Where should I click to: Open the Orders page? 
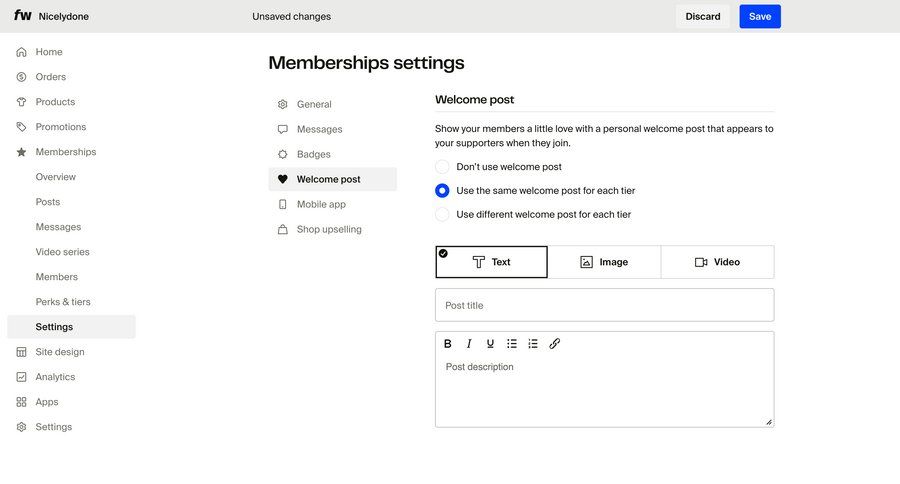(51, 77)
